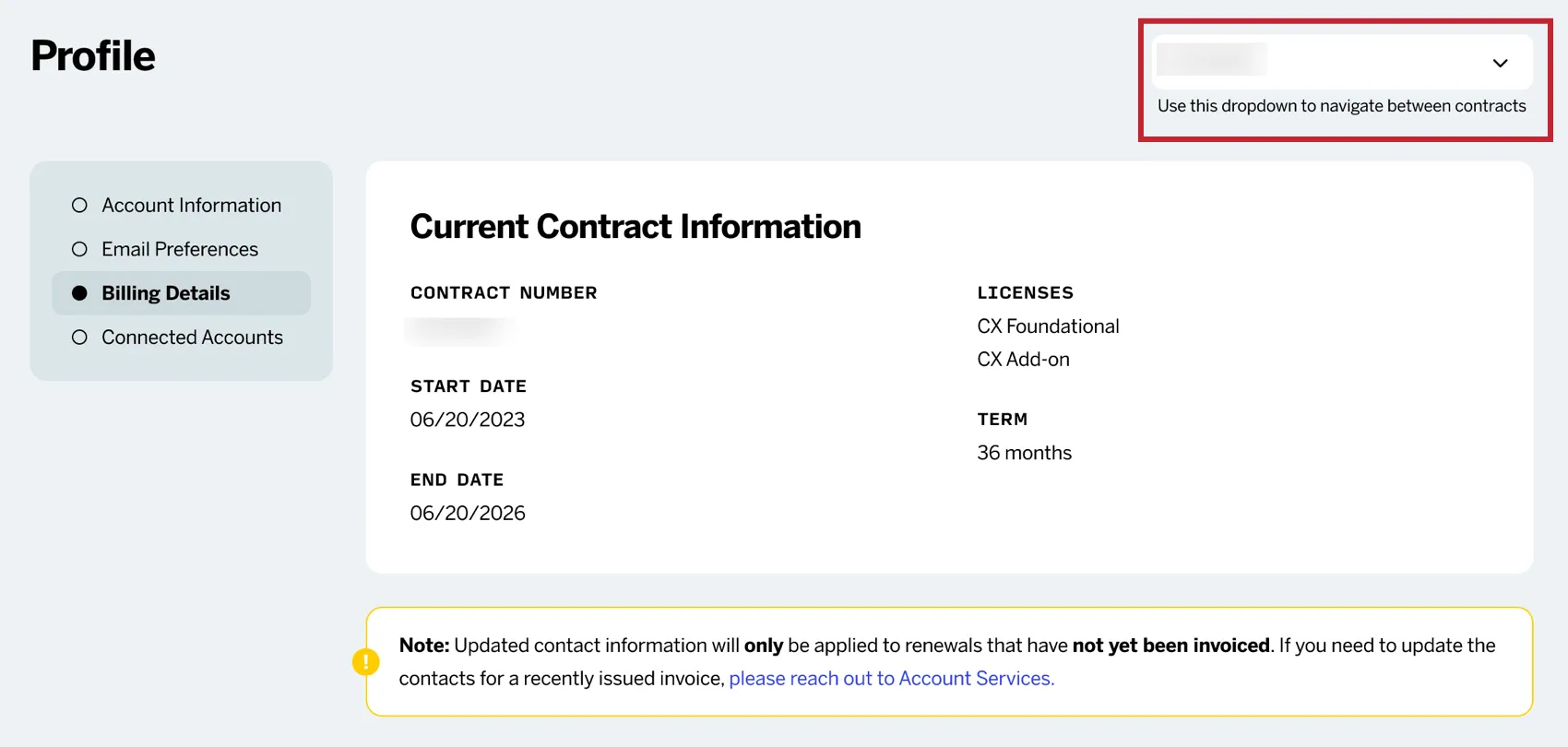
Task: Click the Account Services link in the note
Action: [x=891, y=678]
